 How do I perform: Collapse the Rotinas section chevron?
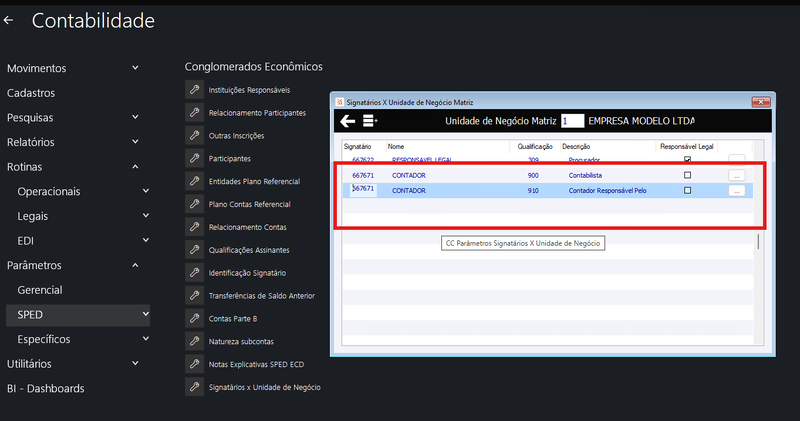pos(135,166)
